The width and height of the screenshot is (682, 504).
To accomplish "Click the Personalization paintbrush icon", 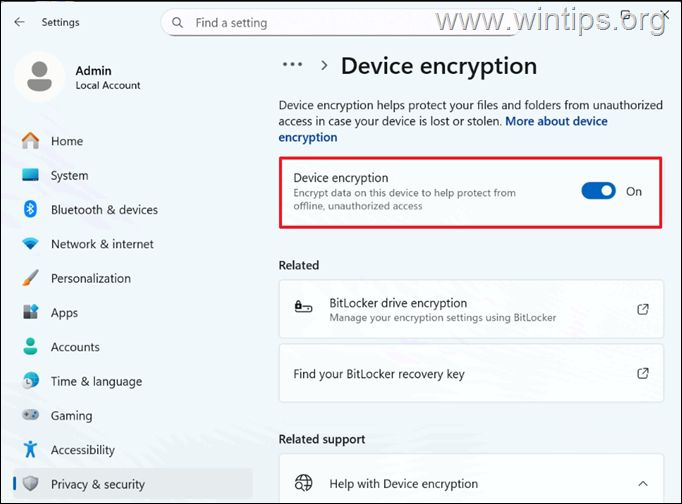I will click(30, 278).
